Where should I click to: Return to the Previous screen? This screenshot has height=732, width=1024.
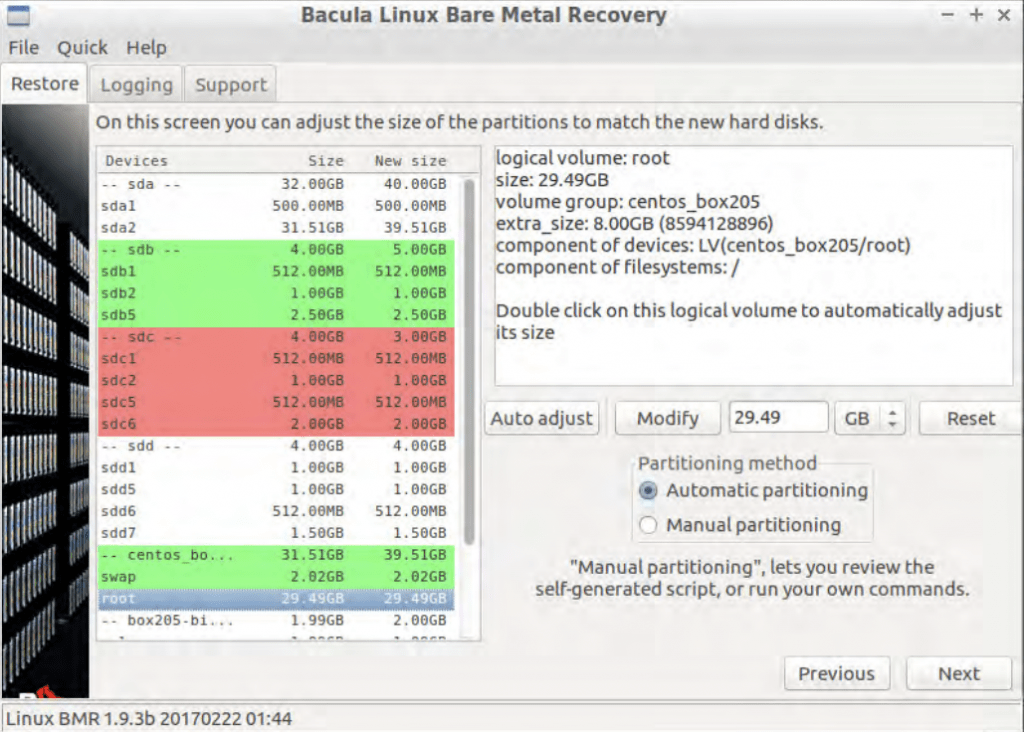pyautogui.click(x=836, y=674)
